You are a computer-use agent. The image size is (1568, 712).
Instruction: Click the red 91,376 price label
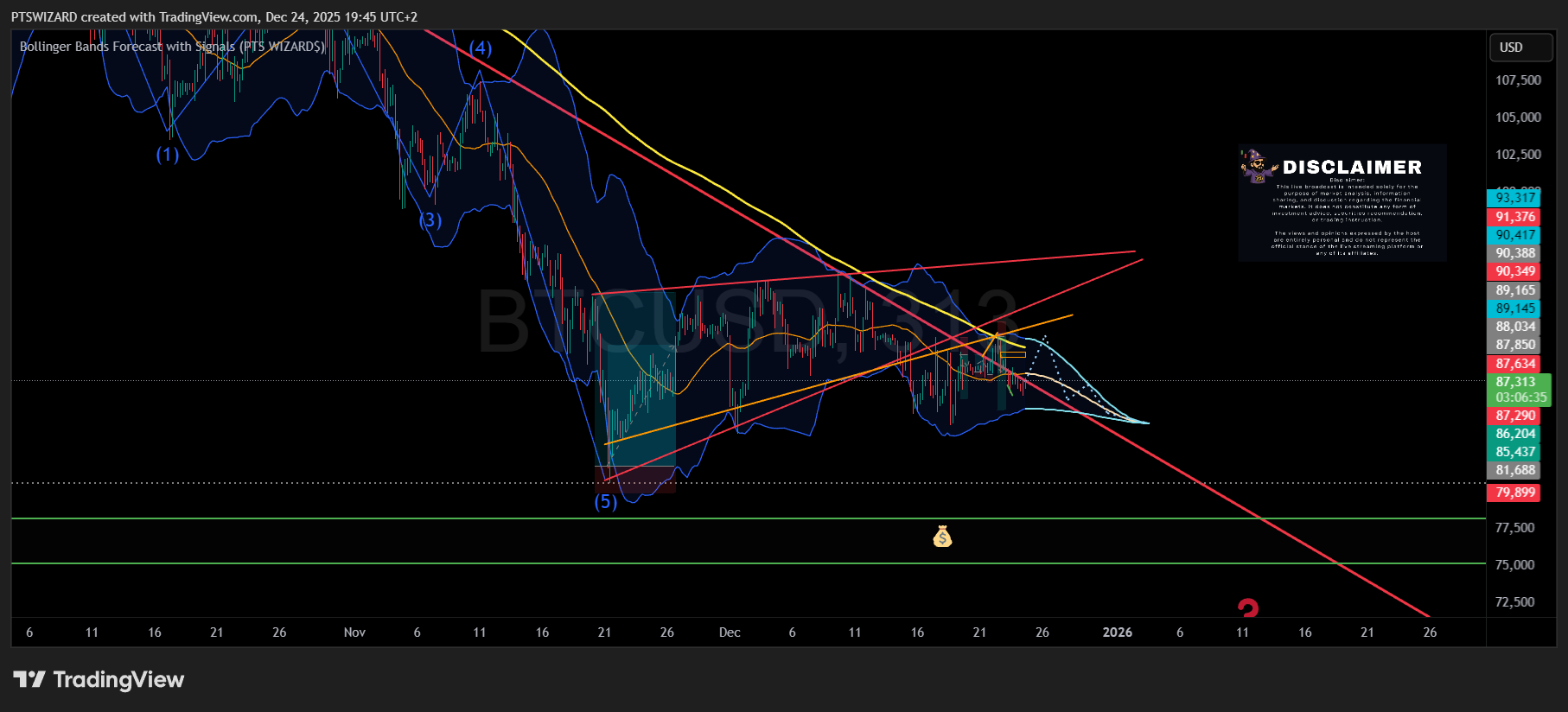pos(1515,217)
